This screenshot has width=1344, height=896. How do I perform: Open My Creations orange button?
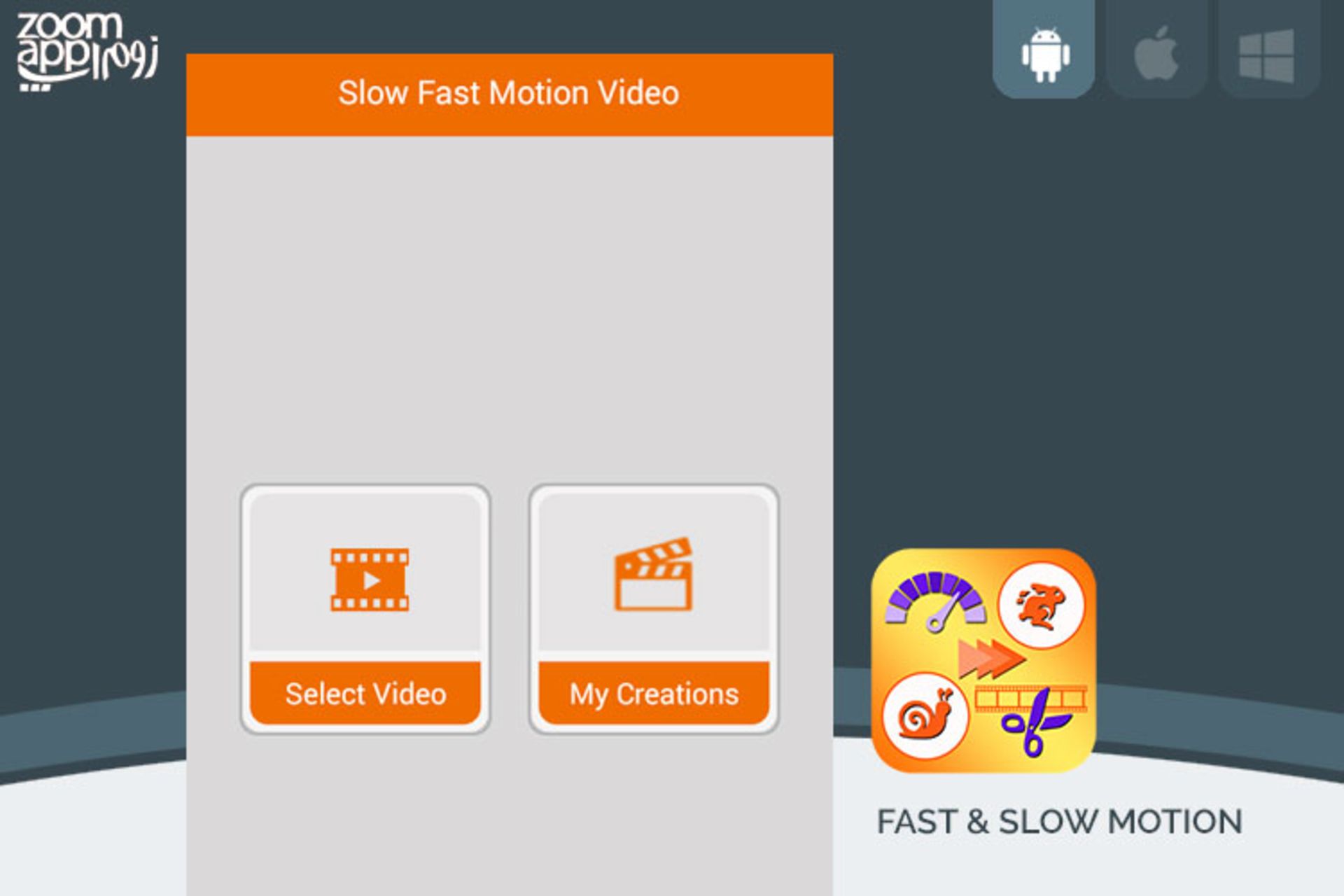[x=654, y=693]
